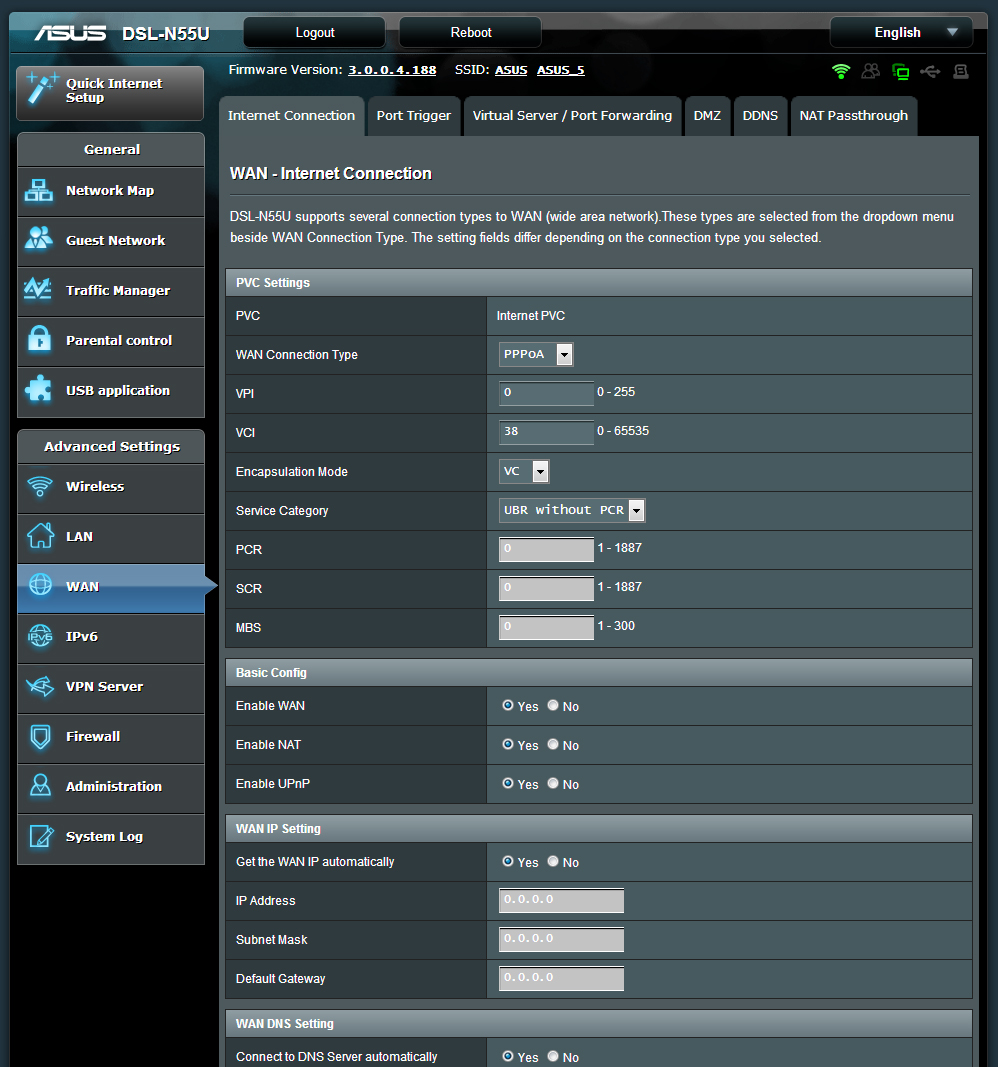Open the NAT Passthrough tab
The width and height of the screenshot is (998, 1067).
853,115
